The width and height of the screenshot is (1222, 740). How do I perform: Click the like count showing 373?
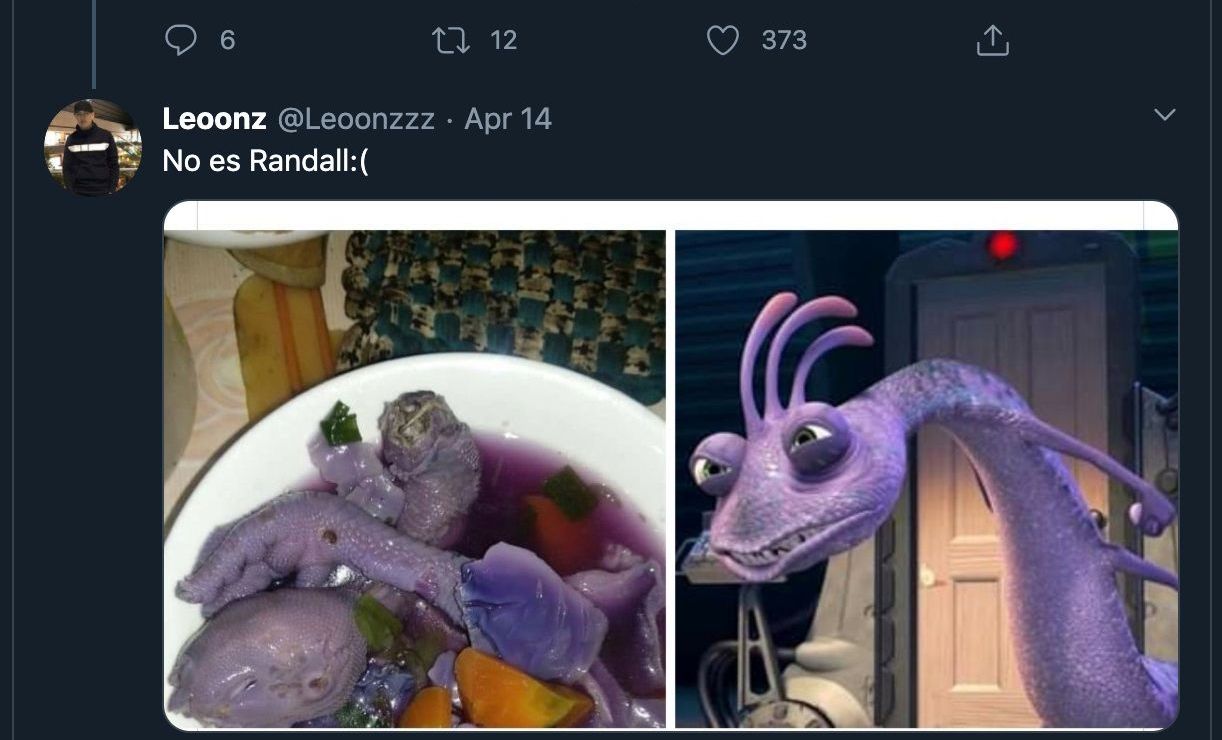click(784, 40)
